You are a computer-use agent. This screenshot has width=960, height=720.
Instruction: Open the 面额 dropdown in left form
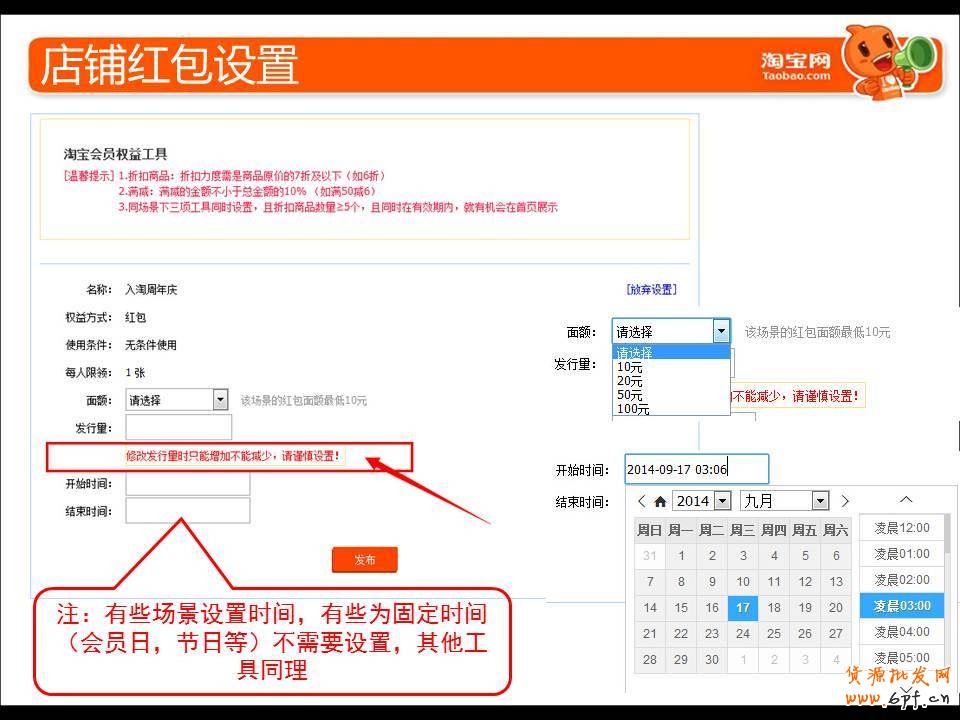pos(221,400)
